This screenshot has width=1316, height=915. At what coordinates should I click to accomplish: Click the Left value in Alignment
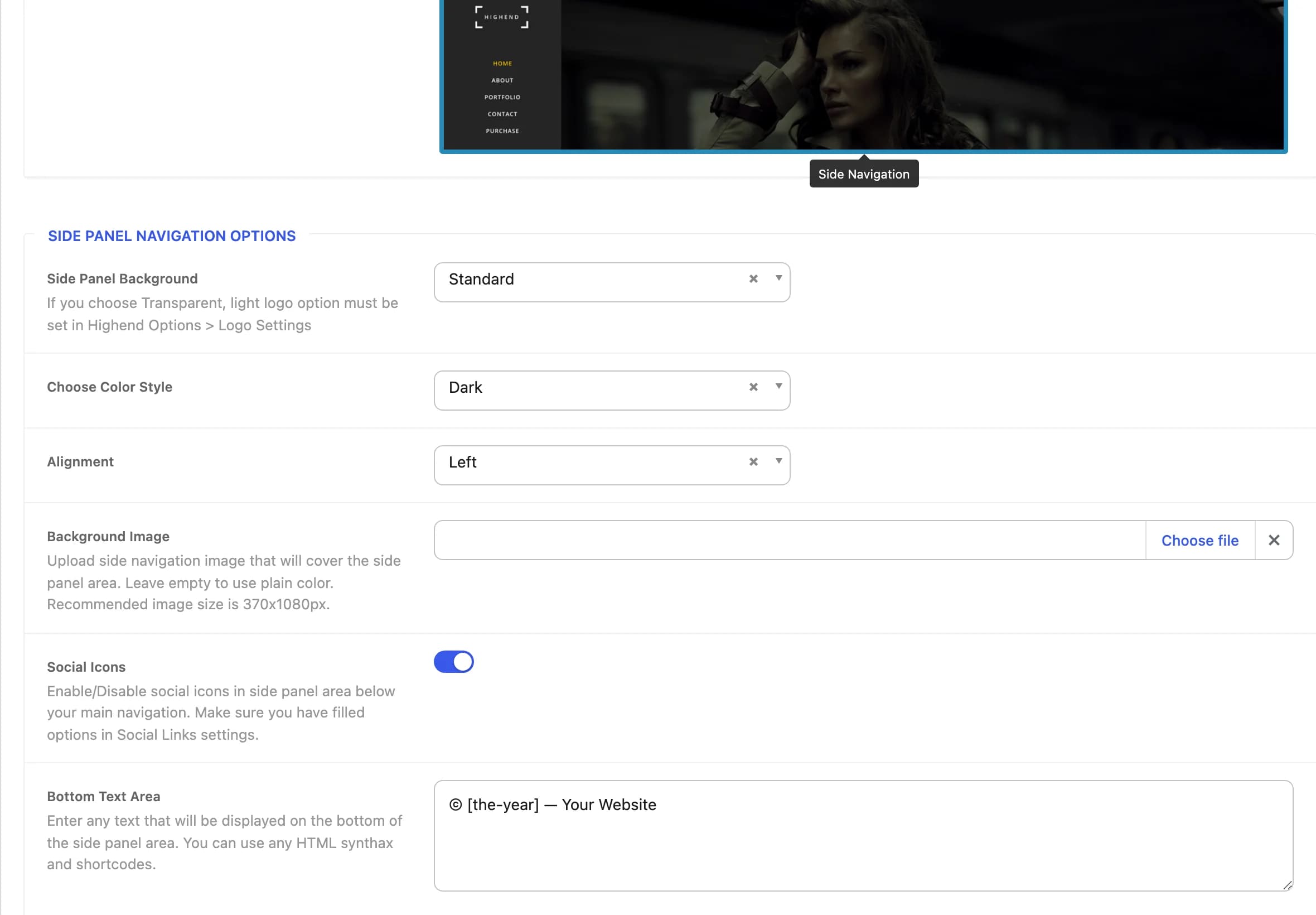click(x=462, y=462)
